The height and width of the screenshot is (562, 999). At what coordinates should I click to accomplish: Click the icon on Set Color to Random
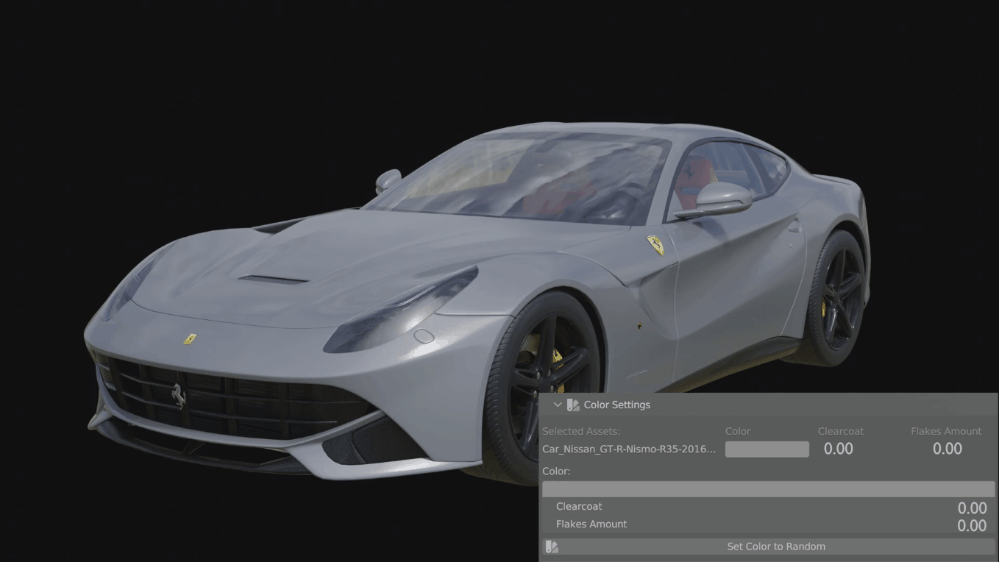click(x=552, y=547)
